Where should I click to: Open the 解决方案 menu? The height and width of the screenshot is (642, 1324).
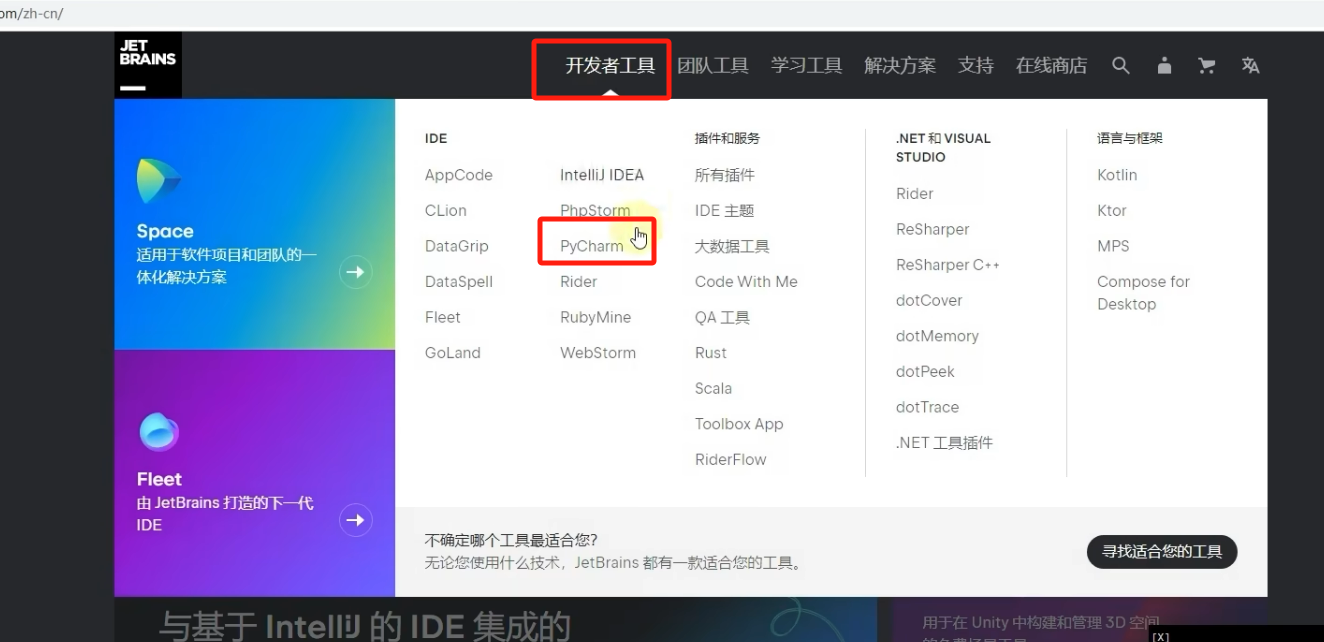[x=900, y=66]
